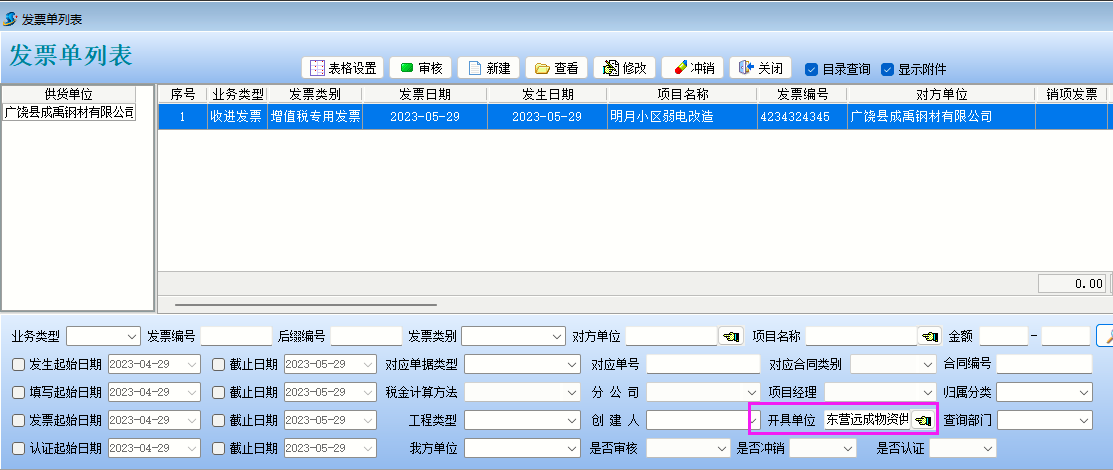Image resolution: width=1113 pixels, height=470 pixels.
Task: Click the 审核 approve toolbar icon
Action: [x=407, y=68]
